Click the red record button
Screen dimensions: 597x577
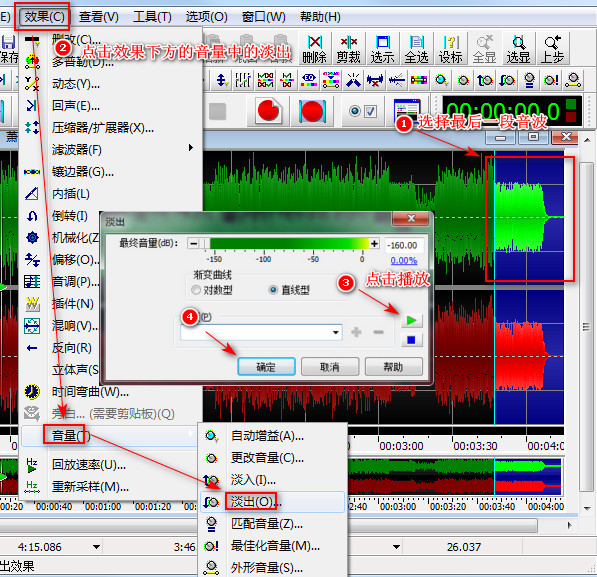coord(268,111)
